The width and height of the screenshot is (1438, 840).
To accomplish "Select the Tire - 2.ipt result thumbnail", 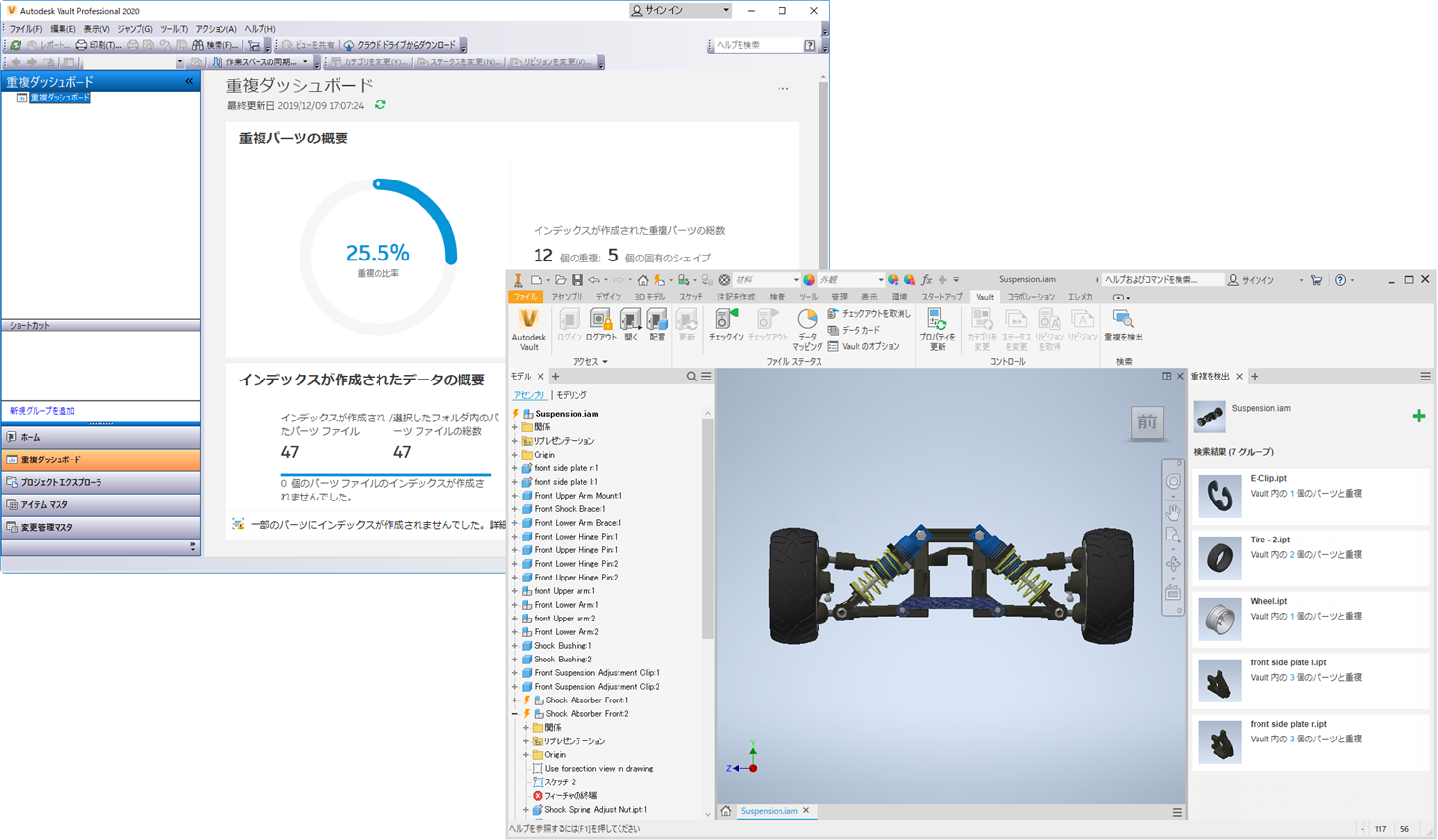I will [x=1219, y=557].
